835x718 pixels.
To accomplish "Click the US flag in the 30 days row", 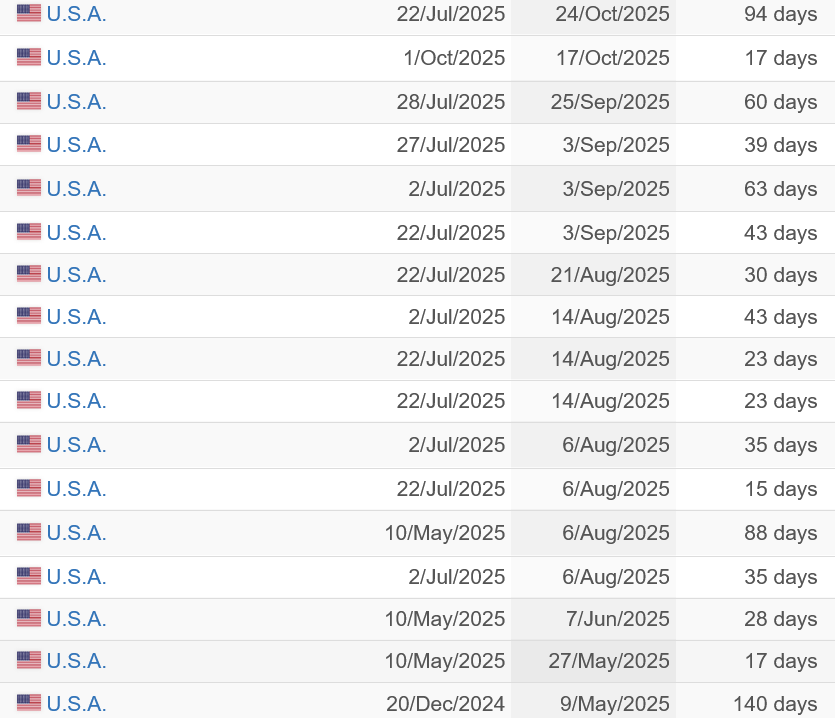I will pyautogui.click(x=29, y=275).
